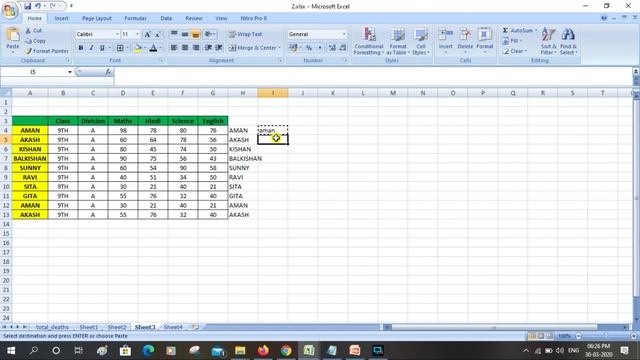This screenshot has width=640, height=360.
Task: Open the Formulas tab
Action: click(136, 18)
